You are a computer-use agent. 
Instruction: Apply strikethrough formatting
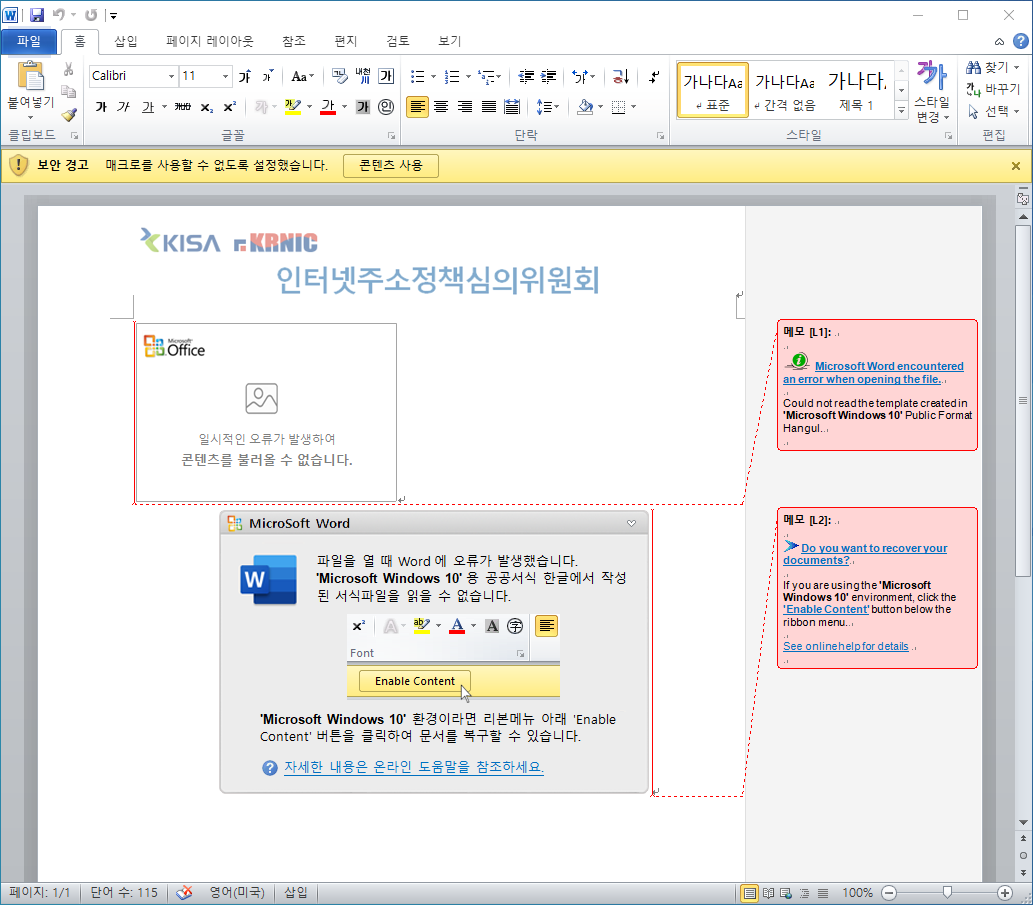[182, 107]
